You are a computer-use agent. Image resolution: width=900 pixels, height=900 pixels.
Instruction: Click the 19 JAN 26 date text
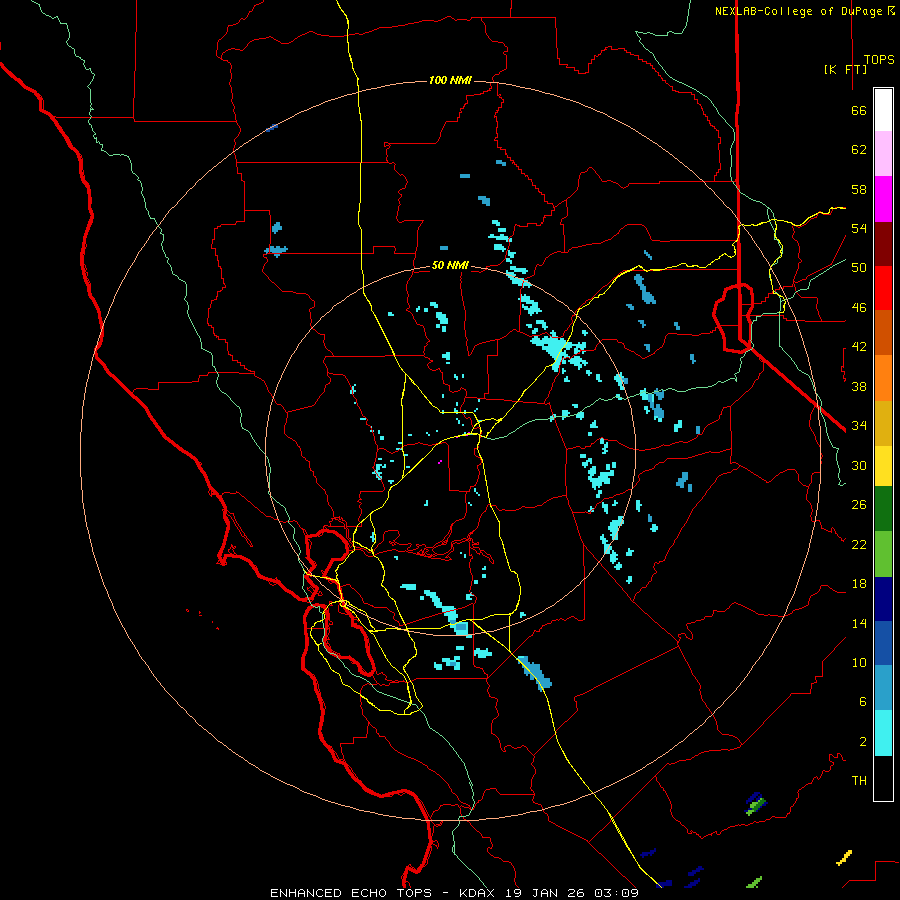click(546, 893)
